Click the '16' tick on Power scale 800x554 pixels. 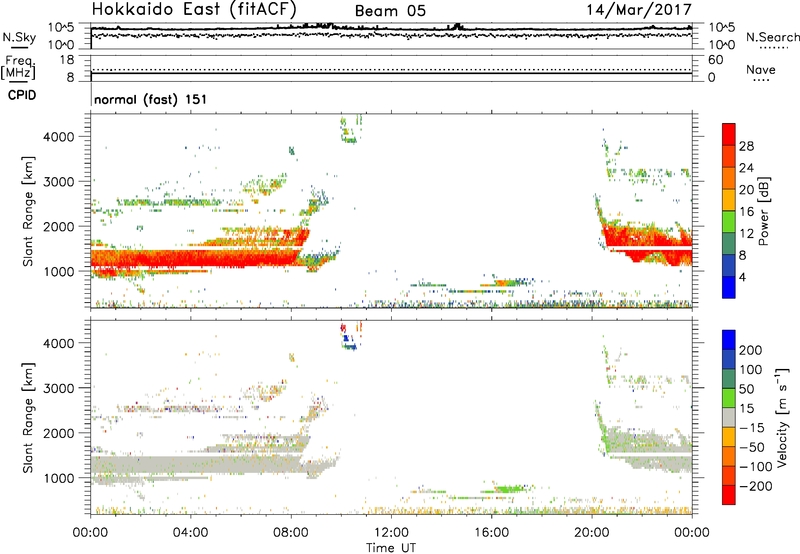746,212
